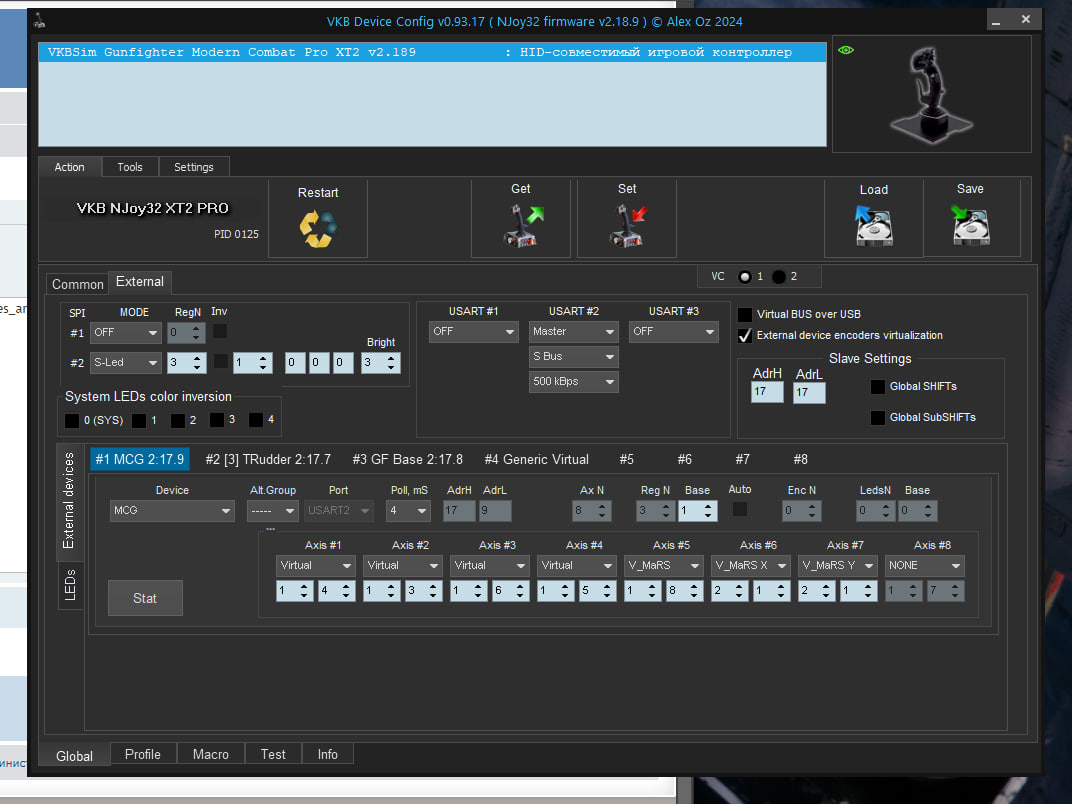Click the Restart recycle-arrows icon
This screenshot has height=804, width=1072.
pos(318,229)
